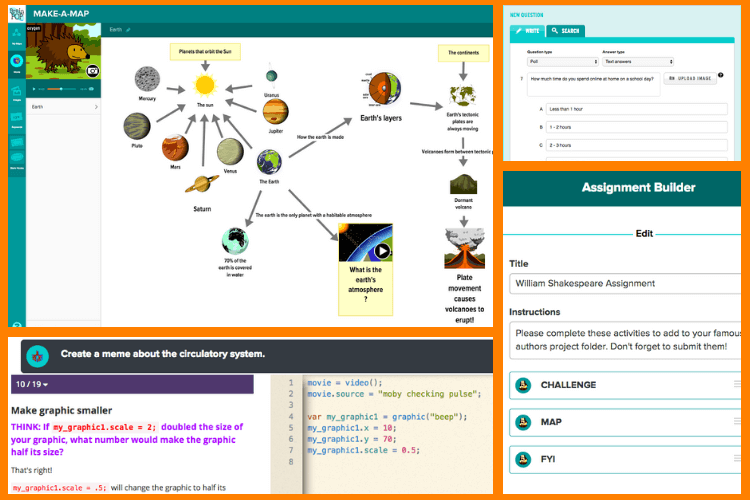
Task: Click the 'Make graphic smaller' heading
Action: tap(62, 411)
